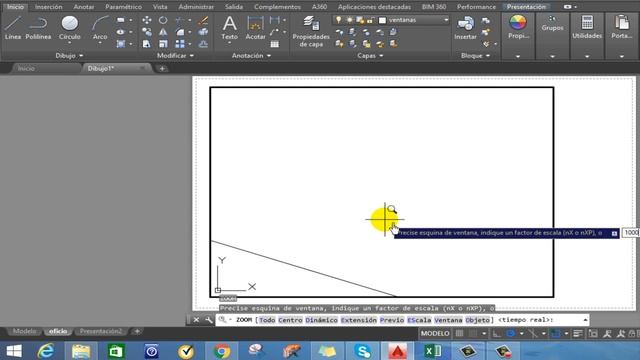Switch to the Vista ribbon tab
640x360 pixels.
(160, 7)
